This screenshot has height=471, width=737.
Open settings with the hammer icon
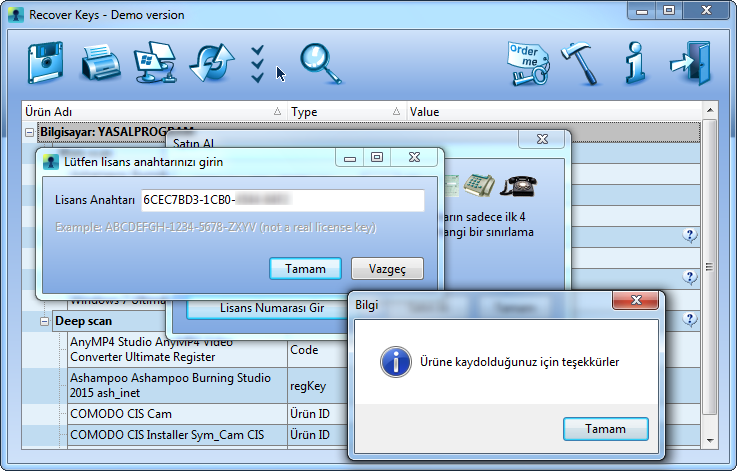(581, 63)
